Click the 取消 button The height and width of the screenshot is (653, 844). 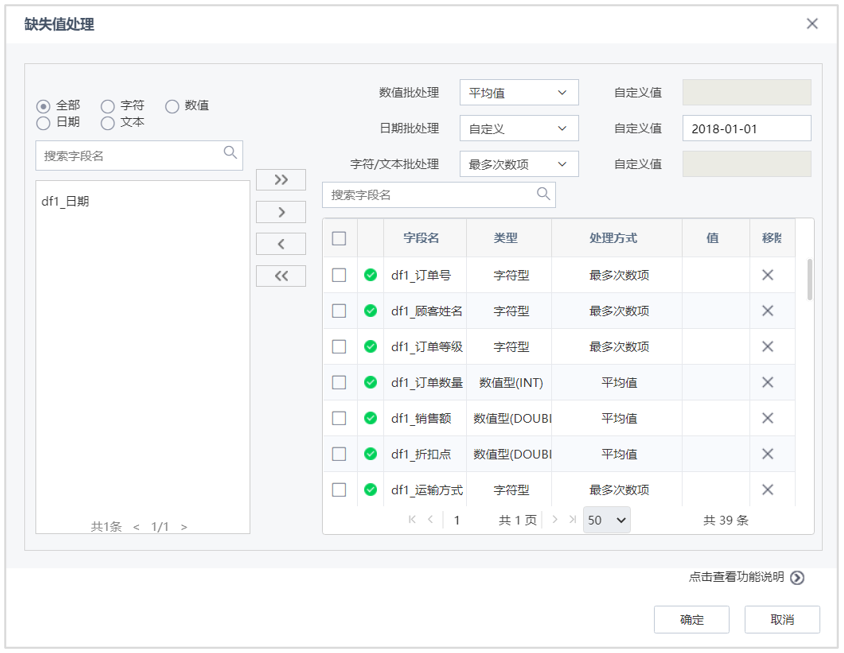pyautogui.click(x=782, y=619)
